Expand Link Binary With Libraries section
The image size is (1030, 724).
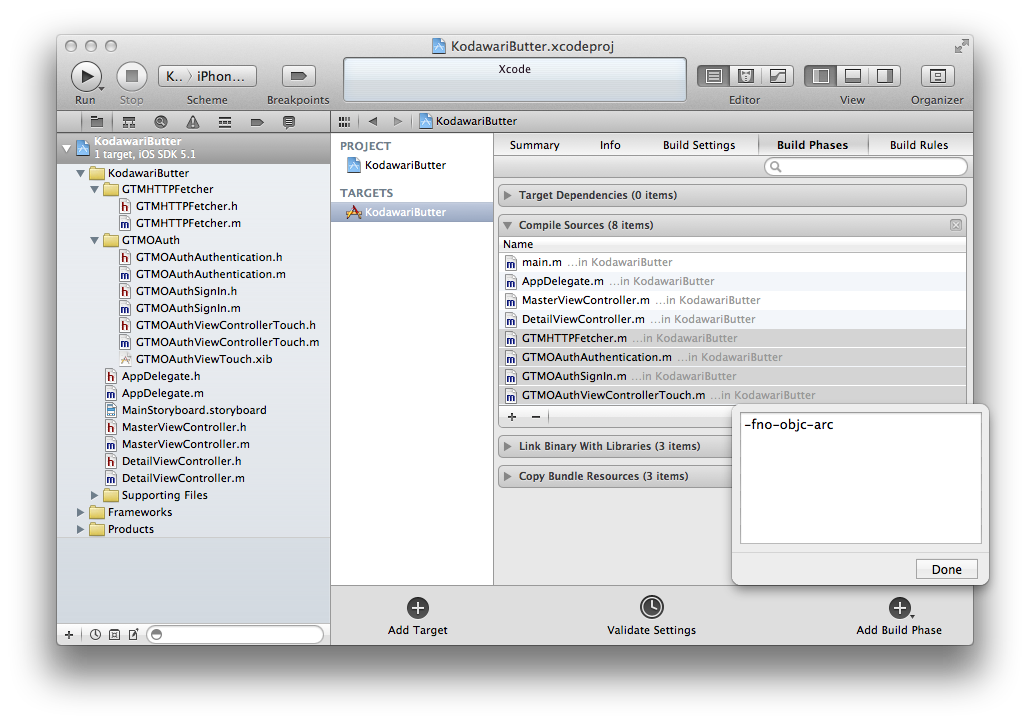pyautogui.click(x=508, y=447)
